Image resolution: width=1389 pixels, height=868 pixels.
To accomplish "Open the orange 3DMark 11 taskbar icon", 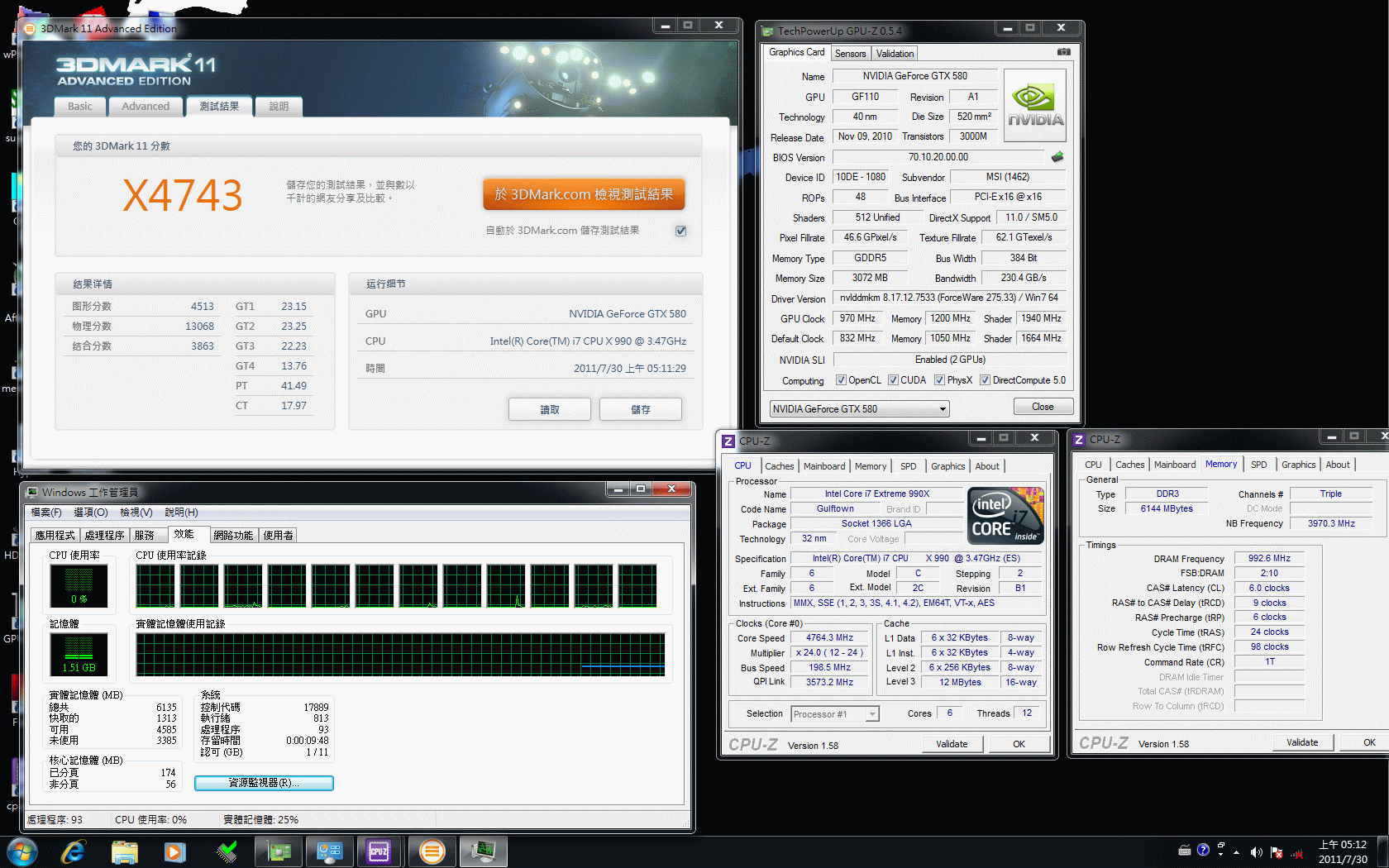I will pos(432,851).
